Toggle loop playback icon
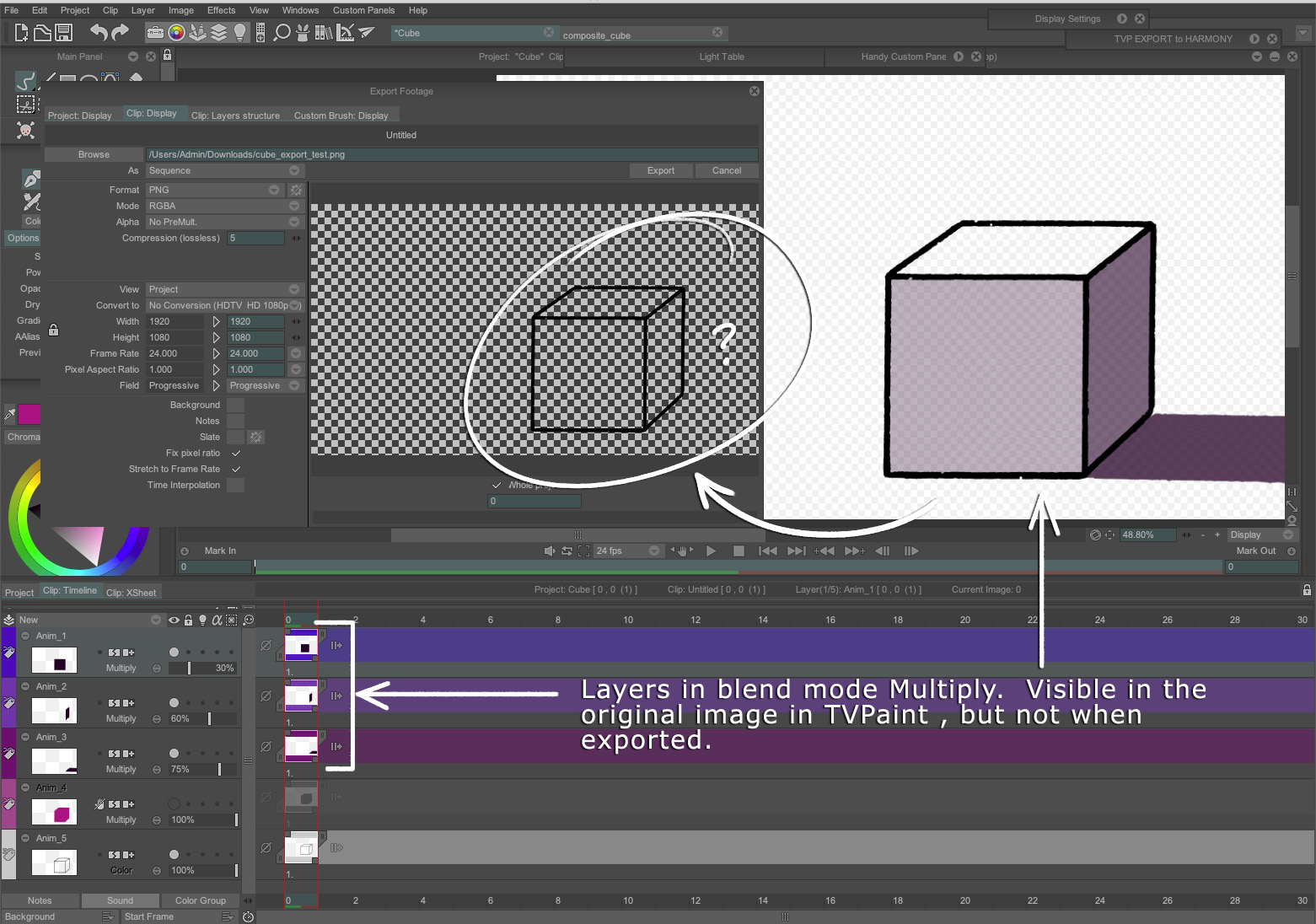The image size is (1316, 924). pyautogui.click(x=567, y=551)
